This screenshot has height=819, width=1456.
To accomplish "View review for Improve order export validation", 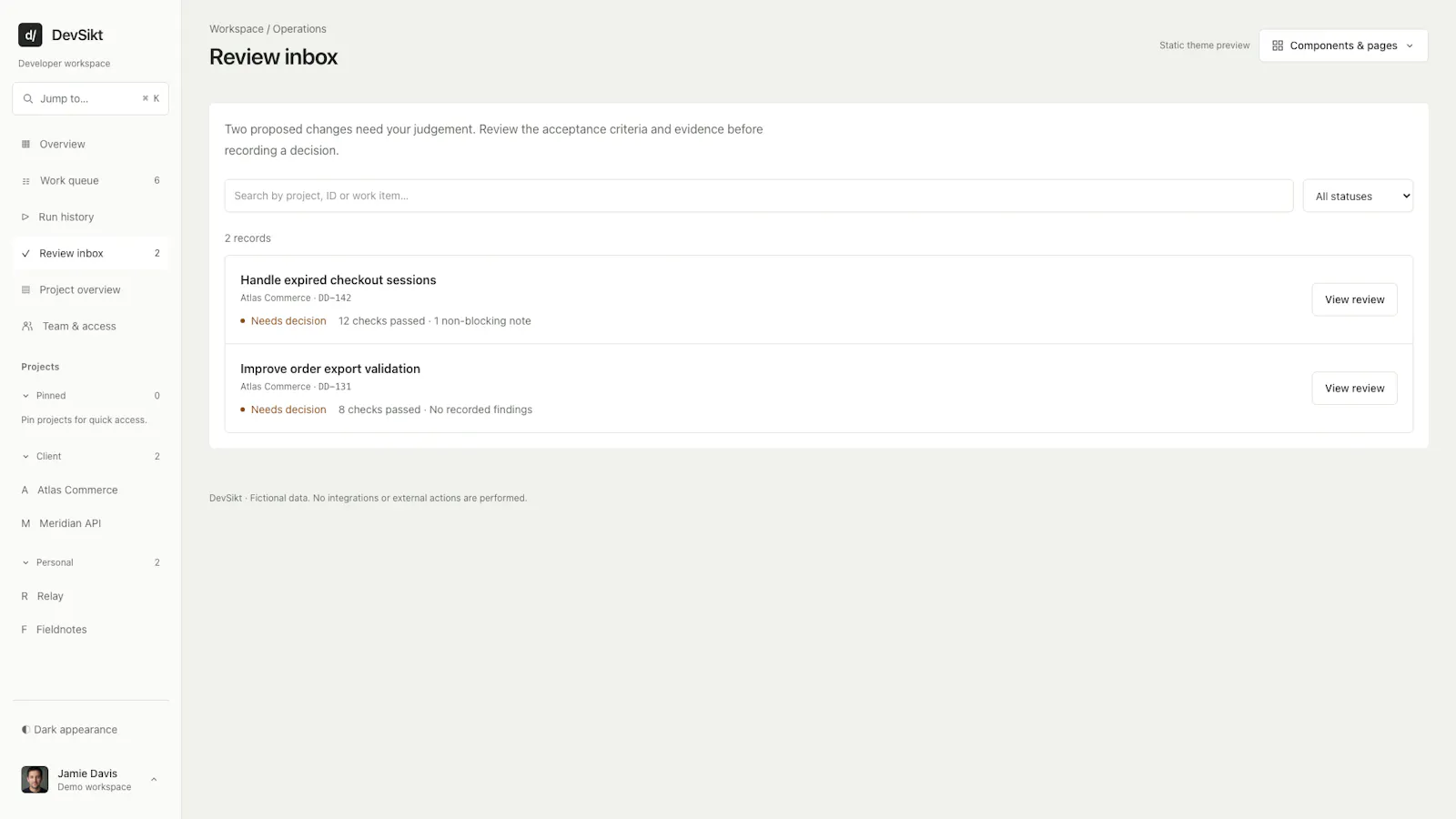I will coord(1354,388).
